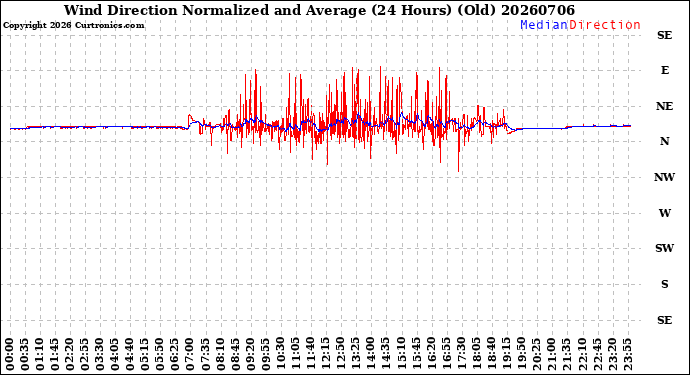Image resolution: width=690 pixels, height=375 pixels.
Task: Click the E axis label
Action: tap(665, 70)
